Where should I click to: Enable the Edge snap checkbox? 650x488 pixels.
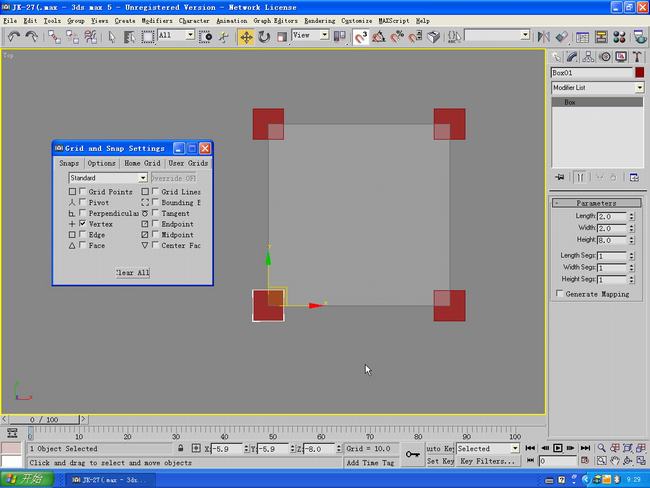tap(82, 234)
